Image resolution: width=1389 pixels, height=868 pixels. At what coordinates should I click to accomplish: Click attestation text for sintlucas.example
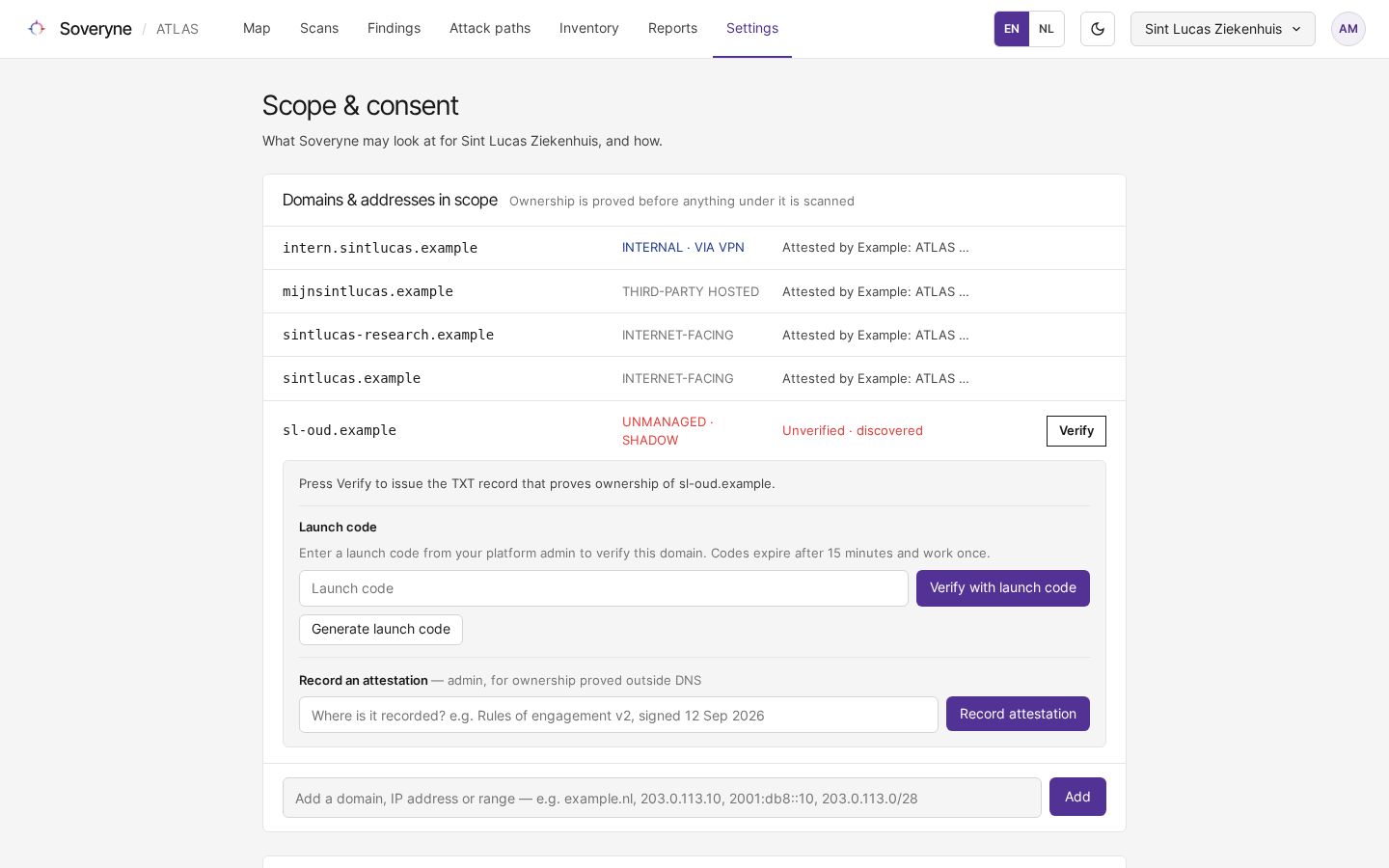(876, 378)
